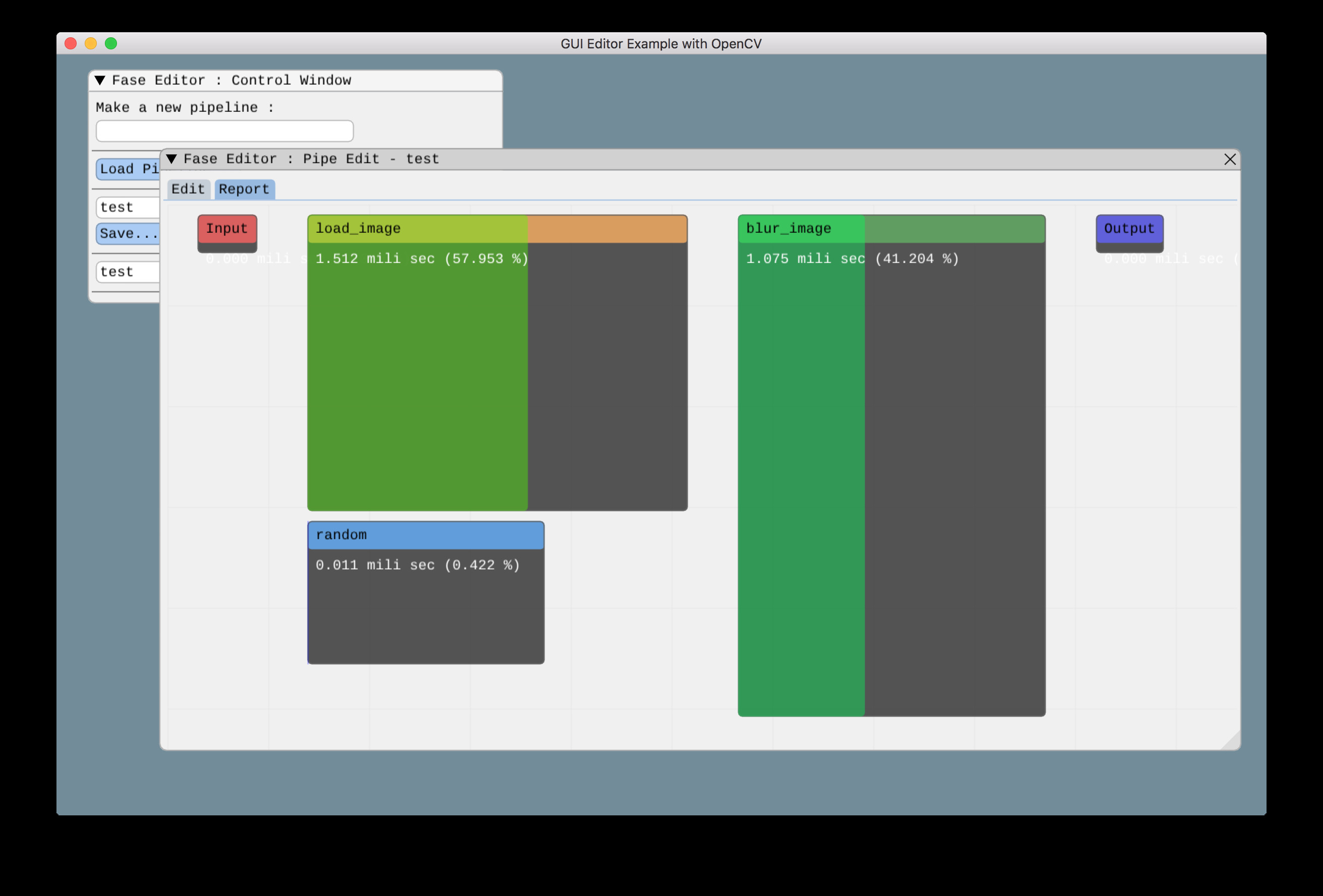Switch to the Edit tab
1323x896 pixels.
188,189
